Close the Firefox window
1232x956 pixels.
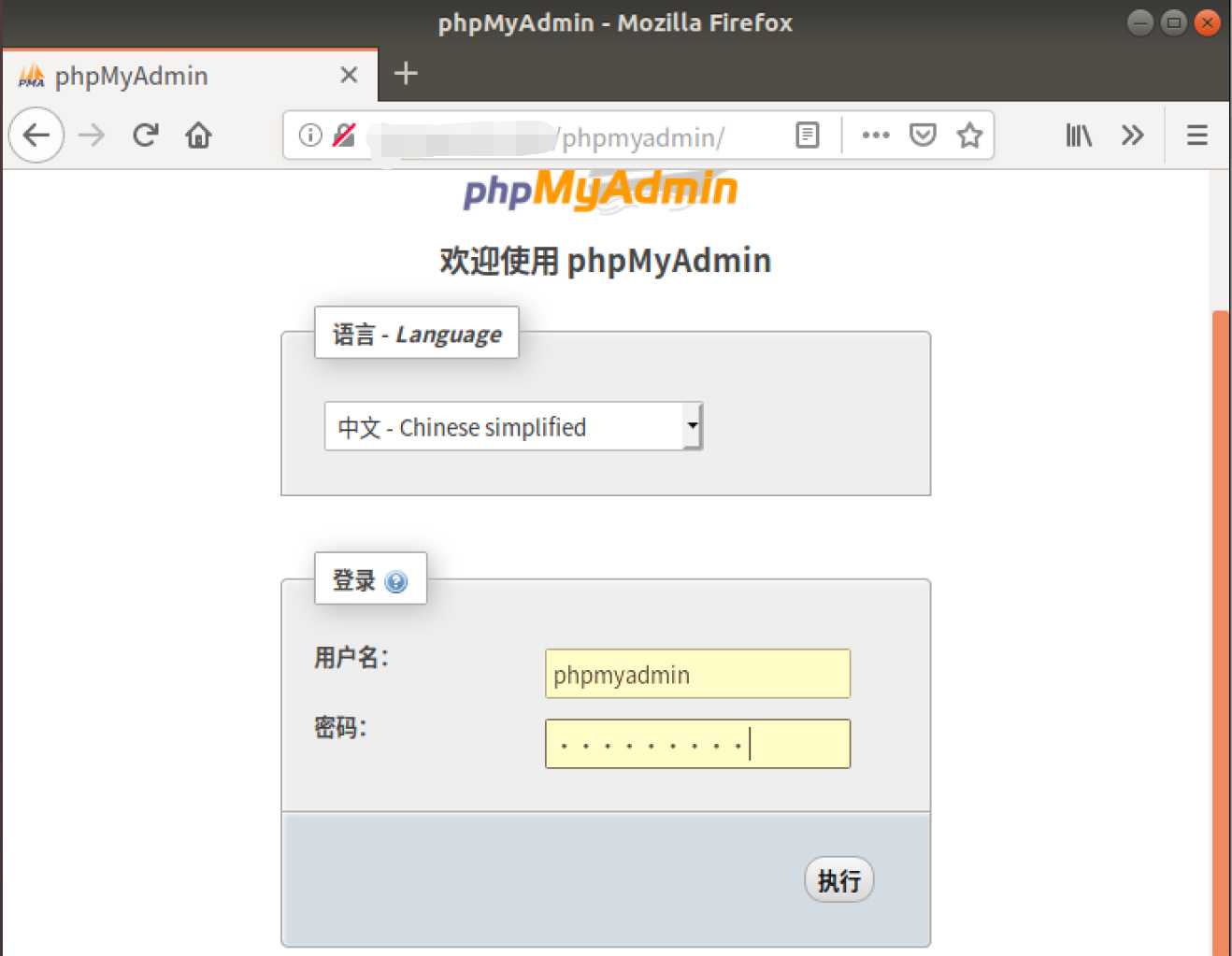[1208, 22]
